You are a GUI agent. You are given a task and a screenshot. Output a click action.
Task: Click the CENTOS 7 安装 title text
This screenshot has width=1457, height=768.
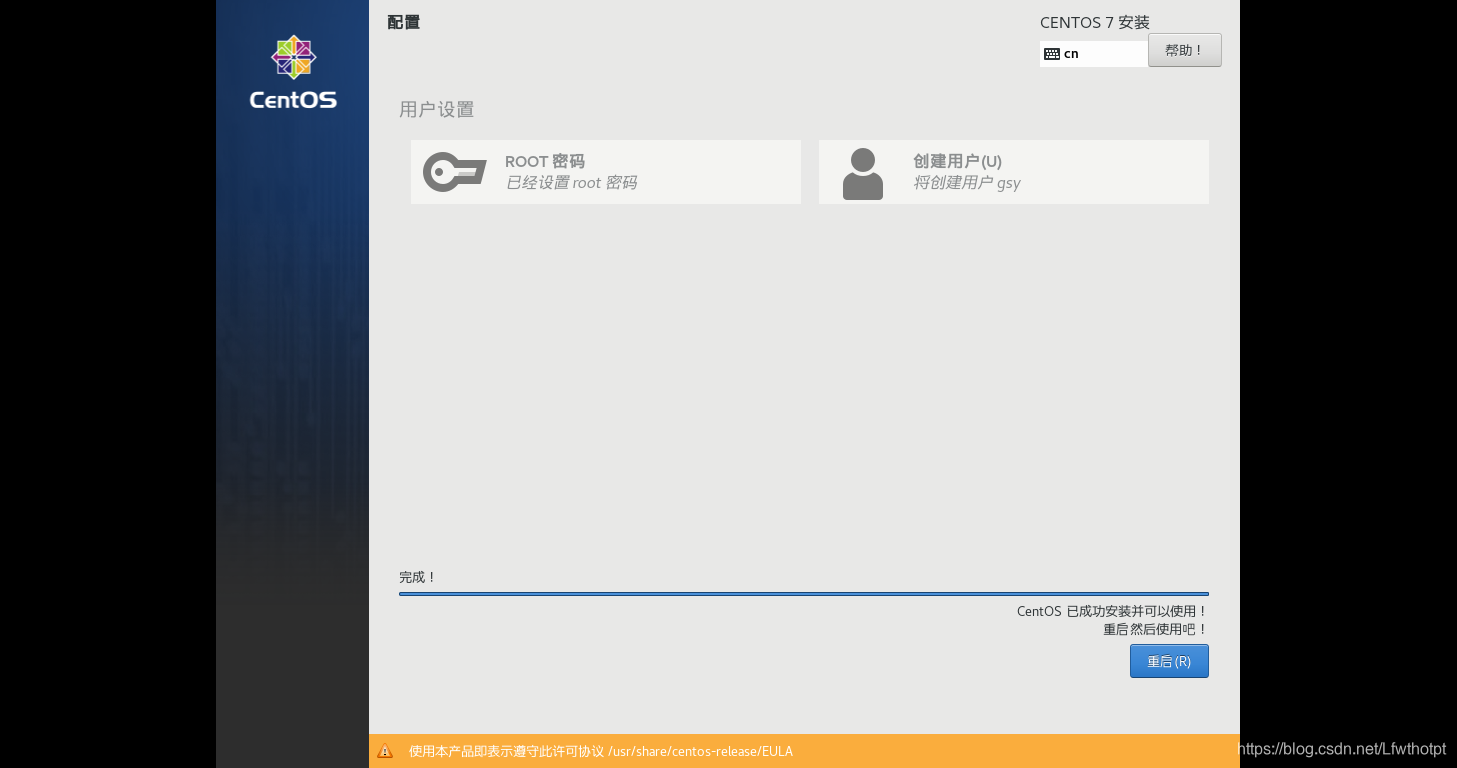pos(1095,23)
